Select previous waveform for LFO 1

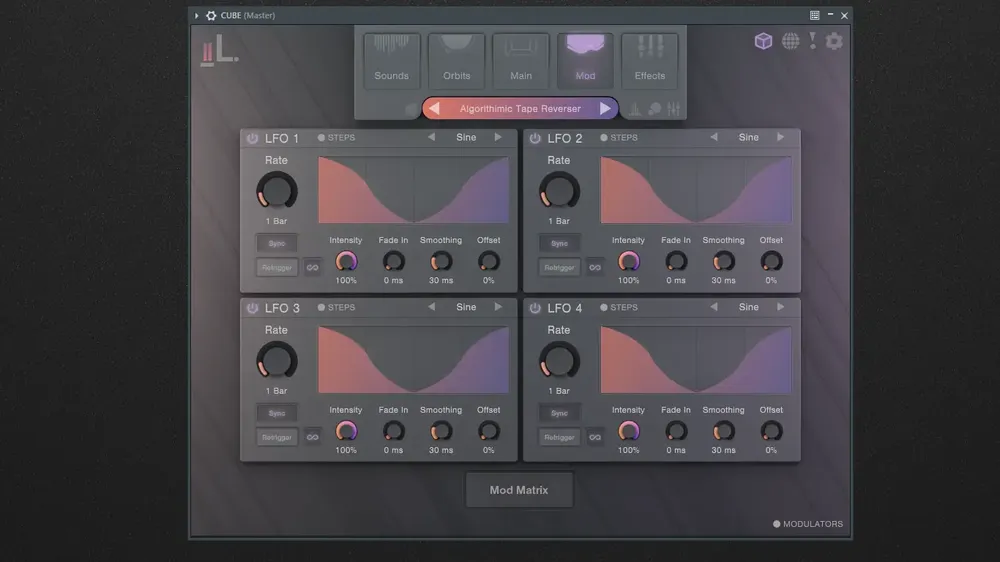point(432,137)
